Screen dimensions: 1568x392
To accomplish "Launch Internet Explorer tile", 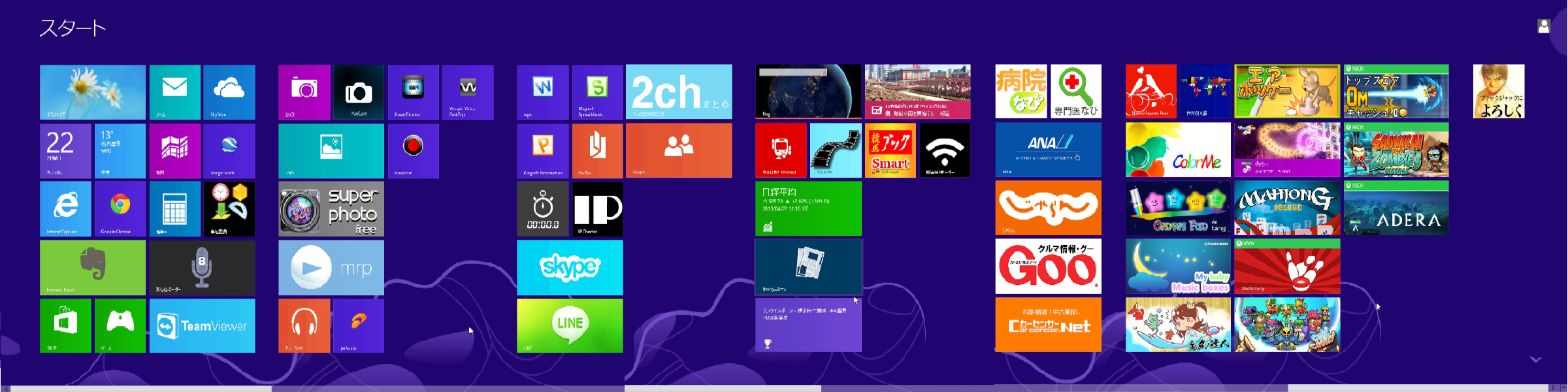I will click(x=65, y=209).
